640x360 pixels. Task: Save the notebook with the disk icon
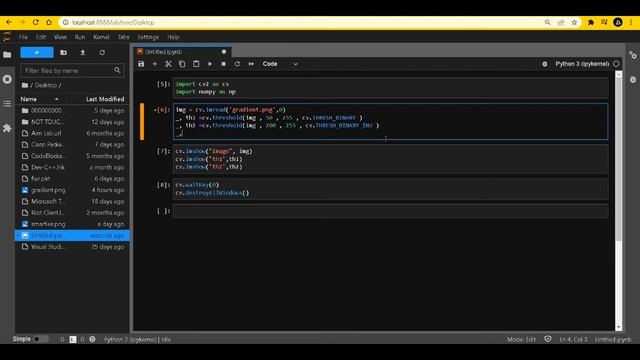(x=141, y=64)
